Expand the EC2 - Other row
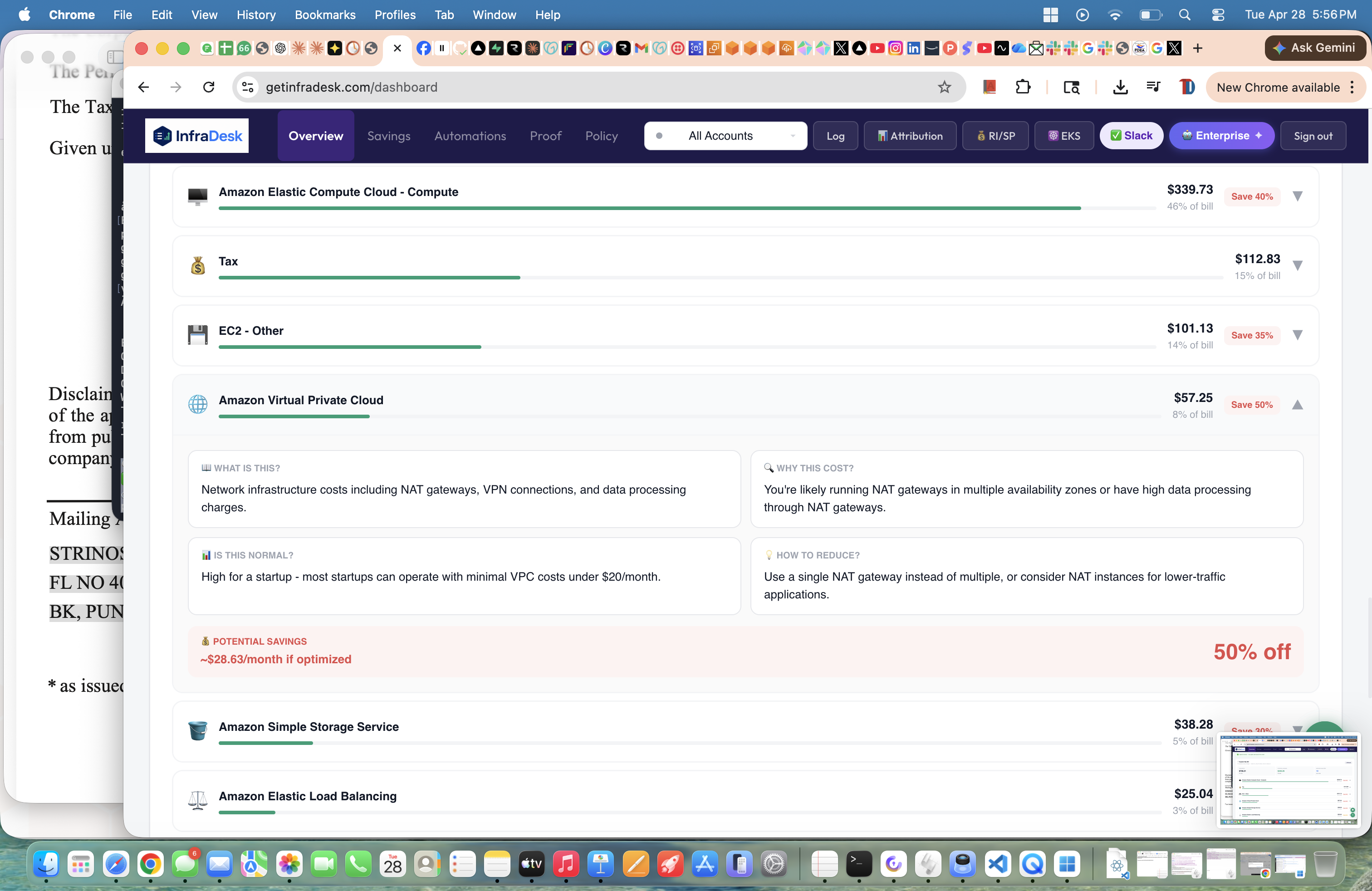 point(1297,335)
